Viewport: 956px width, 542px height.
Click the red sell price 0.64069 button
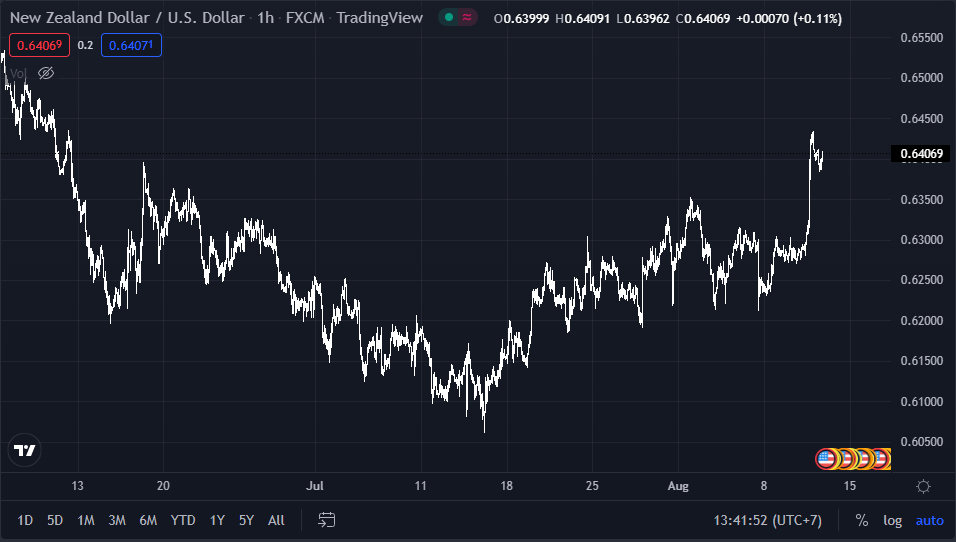(x=40, y=45)
